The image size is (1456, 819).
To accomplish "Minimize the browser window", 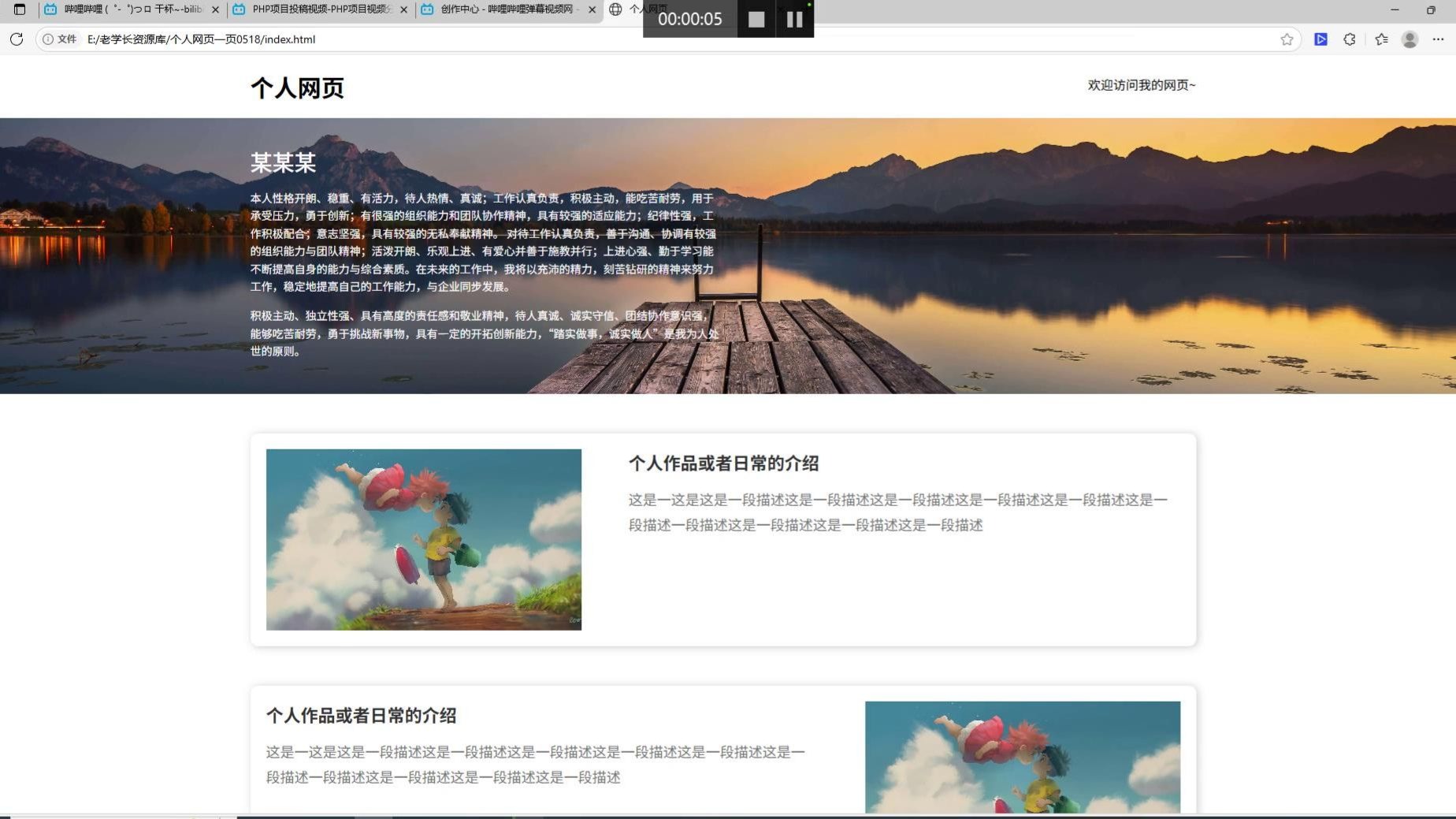I will [x=1395, y=9].
